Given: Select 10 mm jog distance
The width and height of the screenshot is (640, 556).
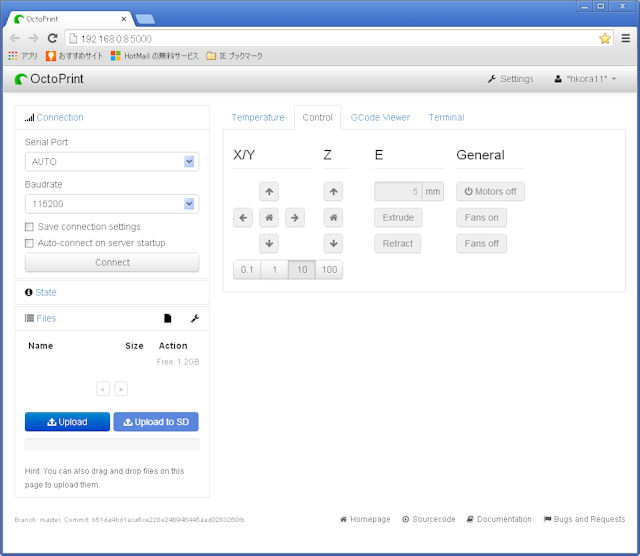Looking at the screenshot, I should pos(302,270).
